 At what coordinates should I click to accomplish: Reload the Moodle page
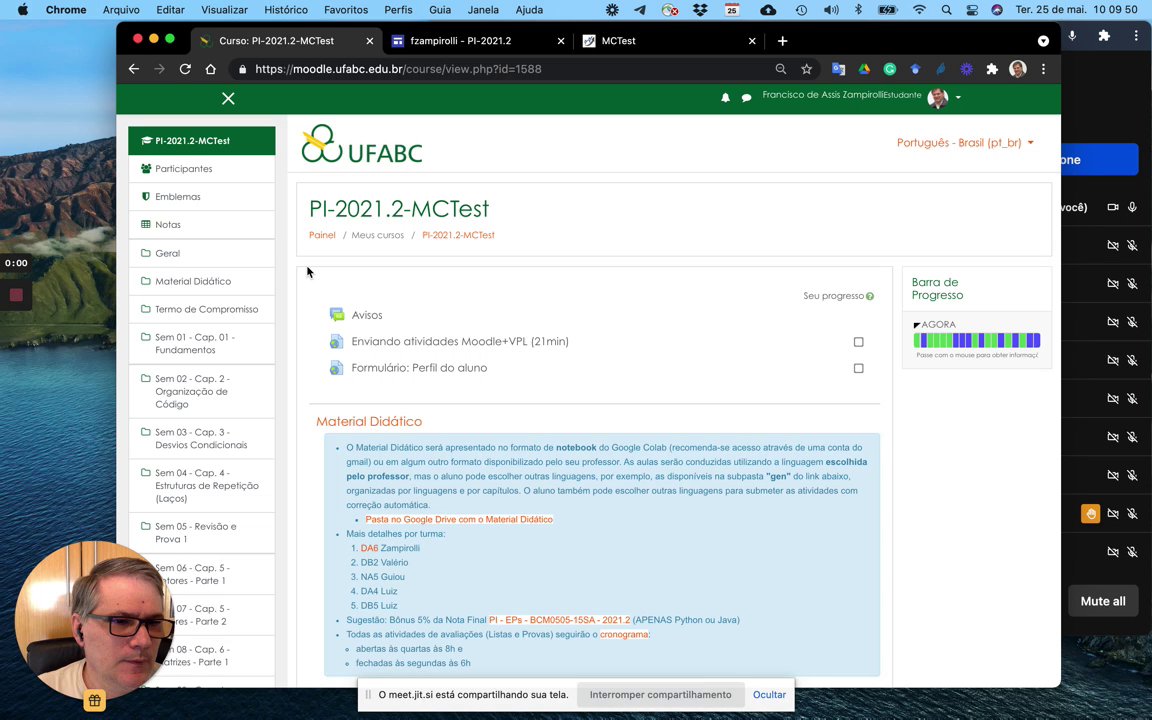click(x=185, y=69)
